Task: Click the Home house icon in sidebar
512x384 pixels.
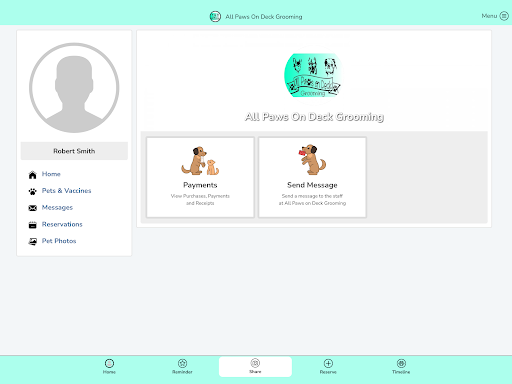Action: (32, 175)
